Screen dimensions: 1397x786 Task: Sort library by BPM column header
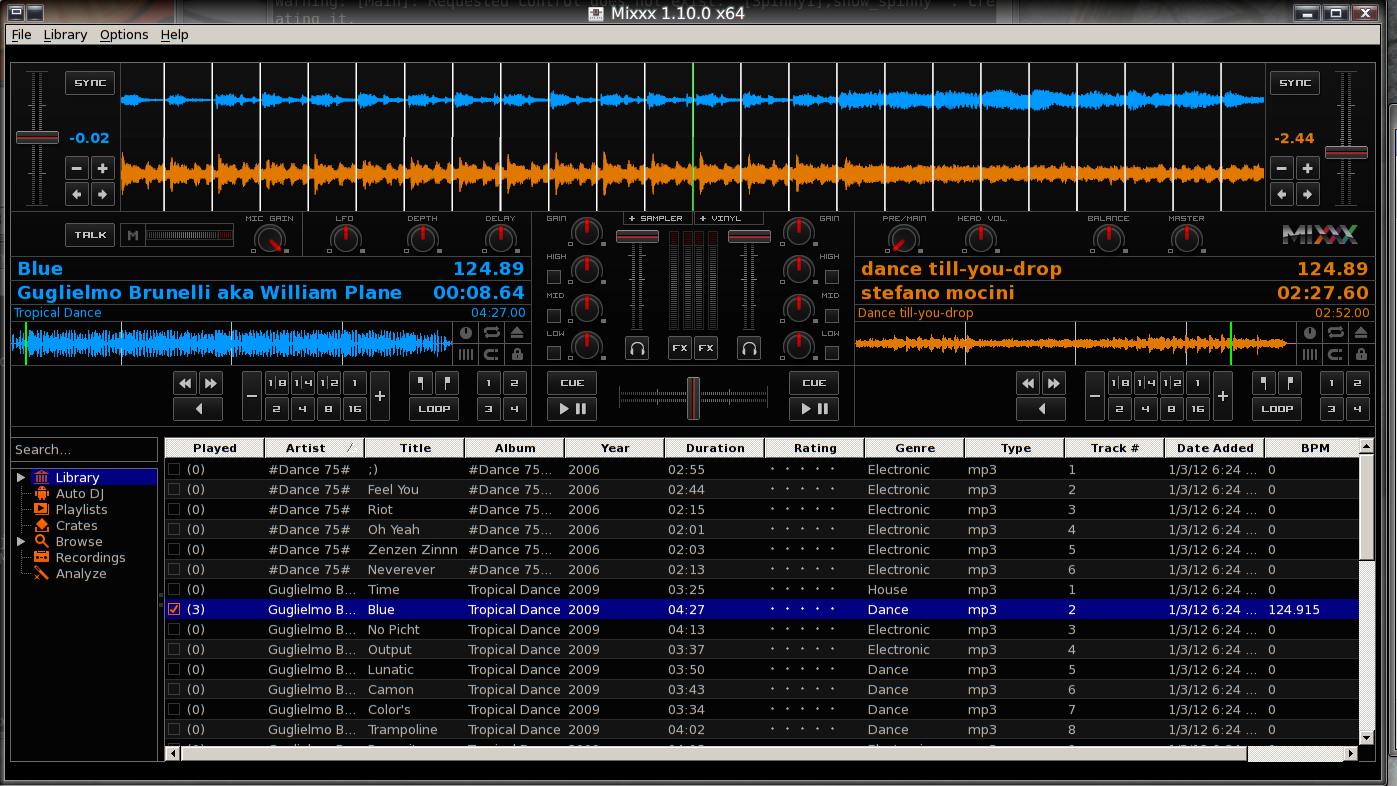click(1315, 448)
